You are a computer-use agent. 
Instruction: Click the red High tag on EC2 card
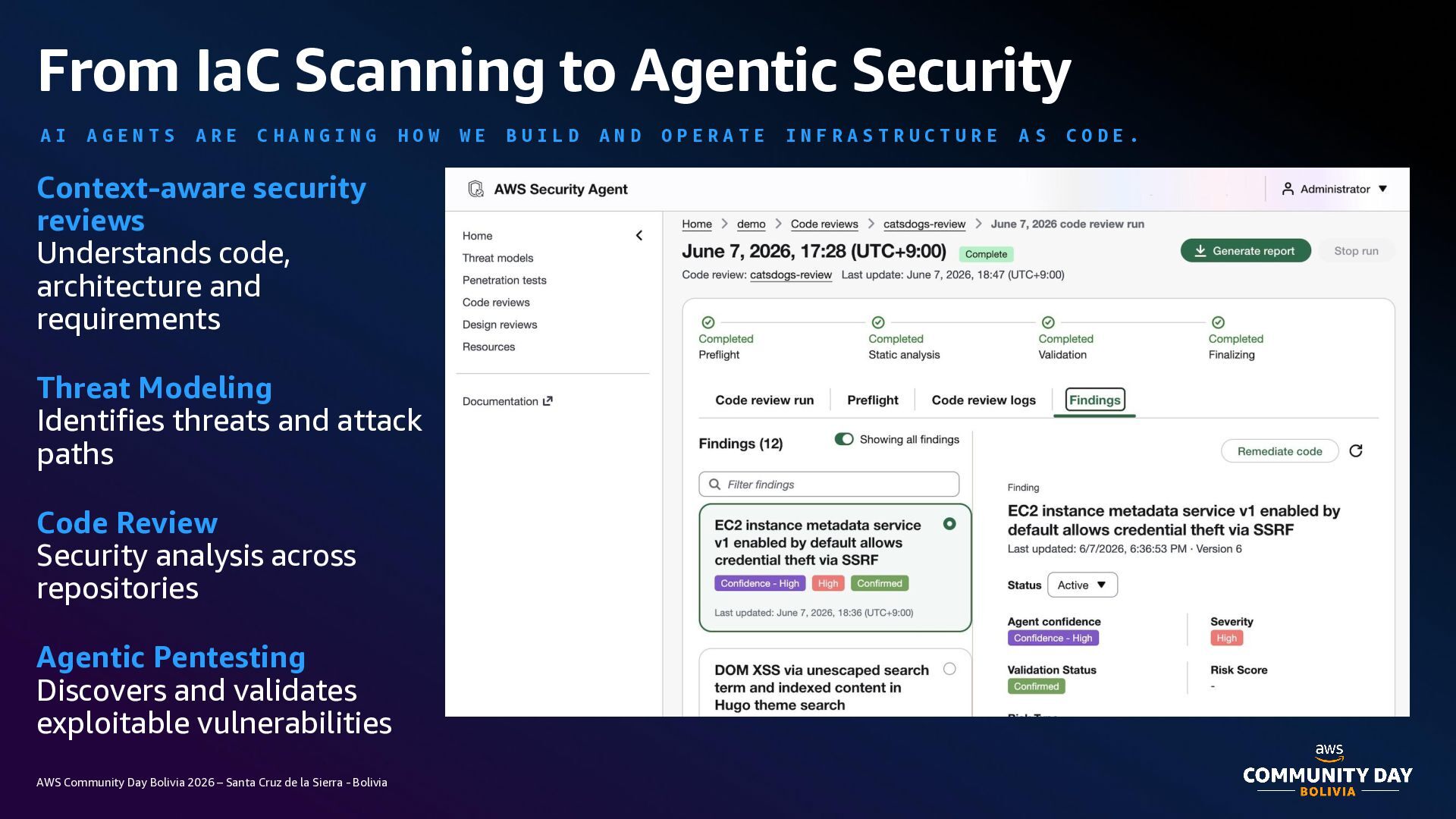828,583
